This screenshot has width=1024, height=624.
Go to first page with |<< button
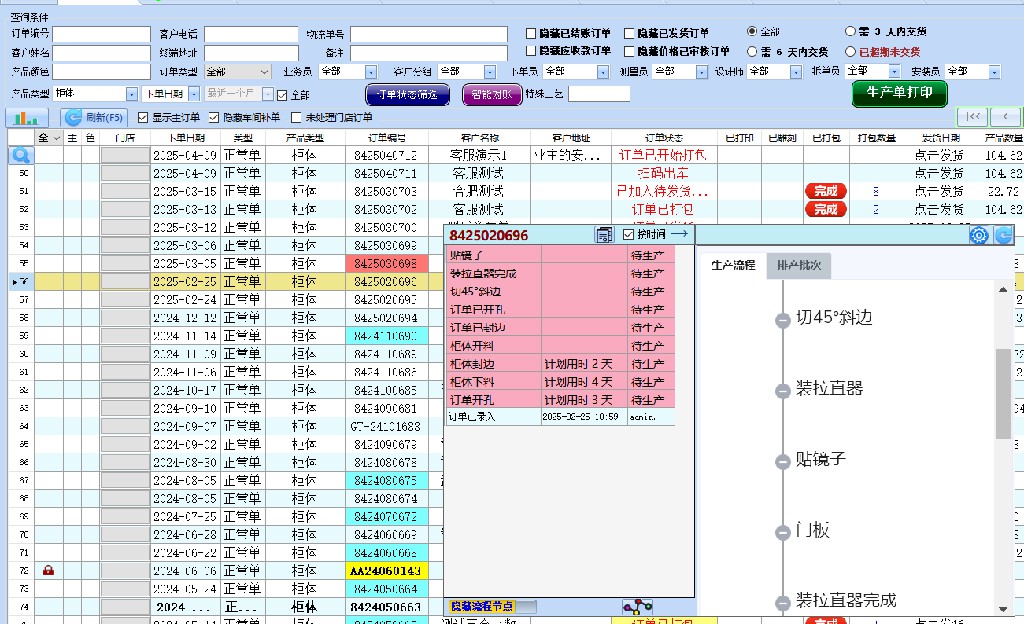pyautogui.click(x=973, y=117)
